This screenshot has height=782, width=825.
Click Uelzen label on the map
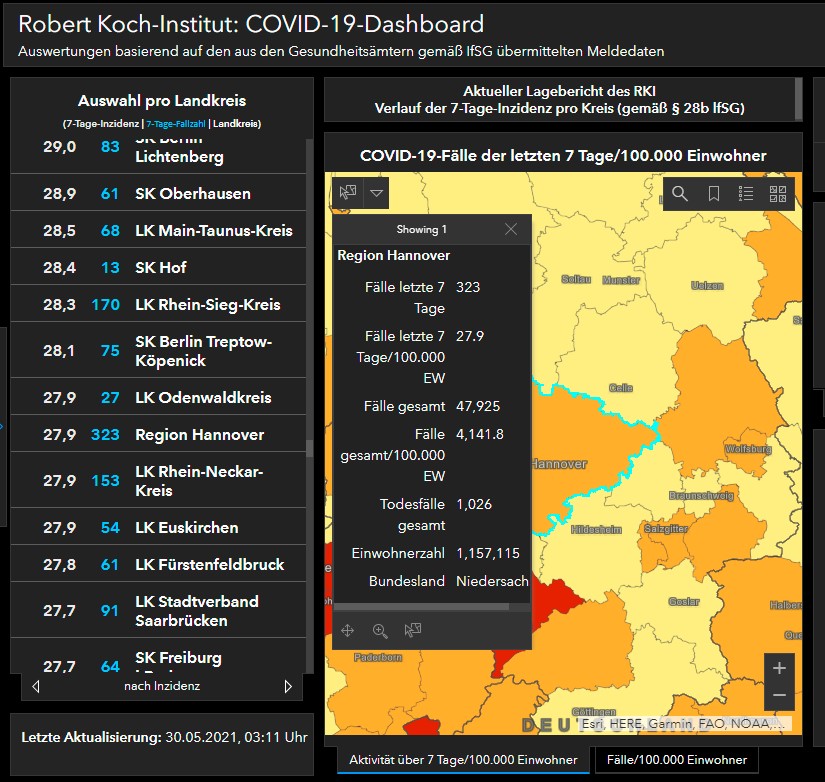(x=707, y=285)
